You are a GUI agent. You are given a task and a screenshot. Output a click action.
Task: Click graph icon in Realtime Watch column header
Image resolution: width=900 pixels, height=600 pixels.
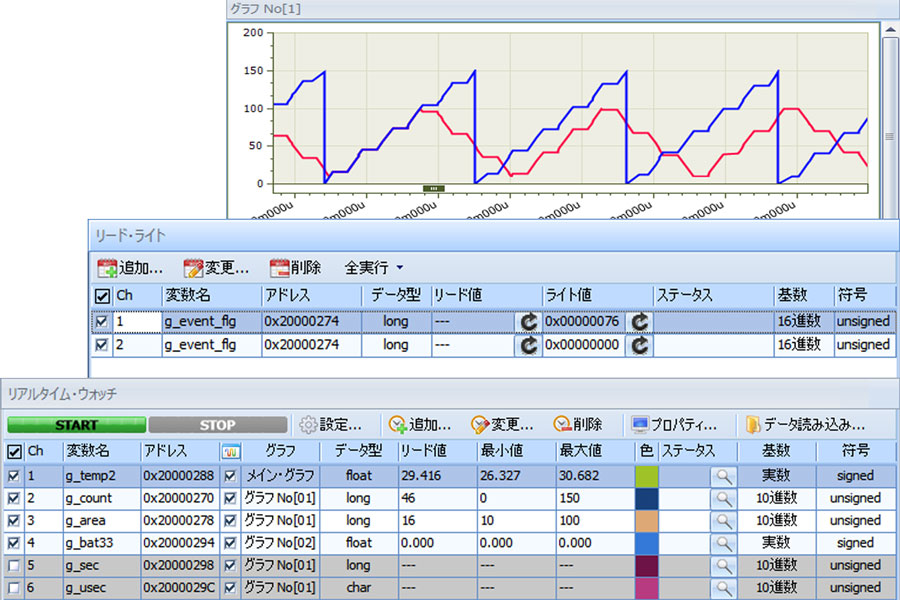[231, 452]
